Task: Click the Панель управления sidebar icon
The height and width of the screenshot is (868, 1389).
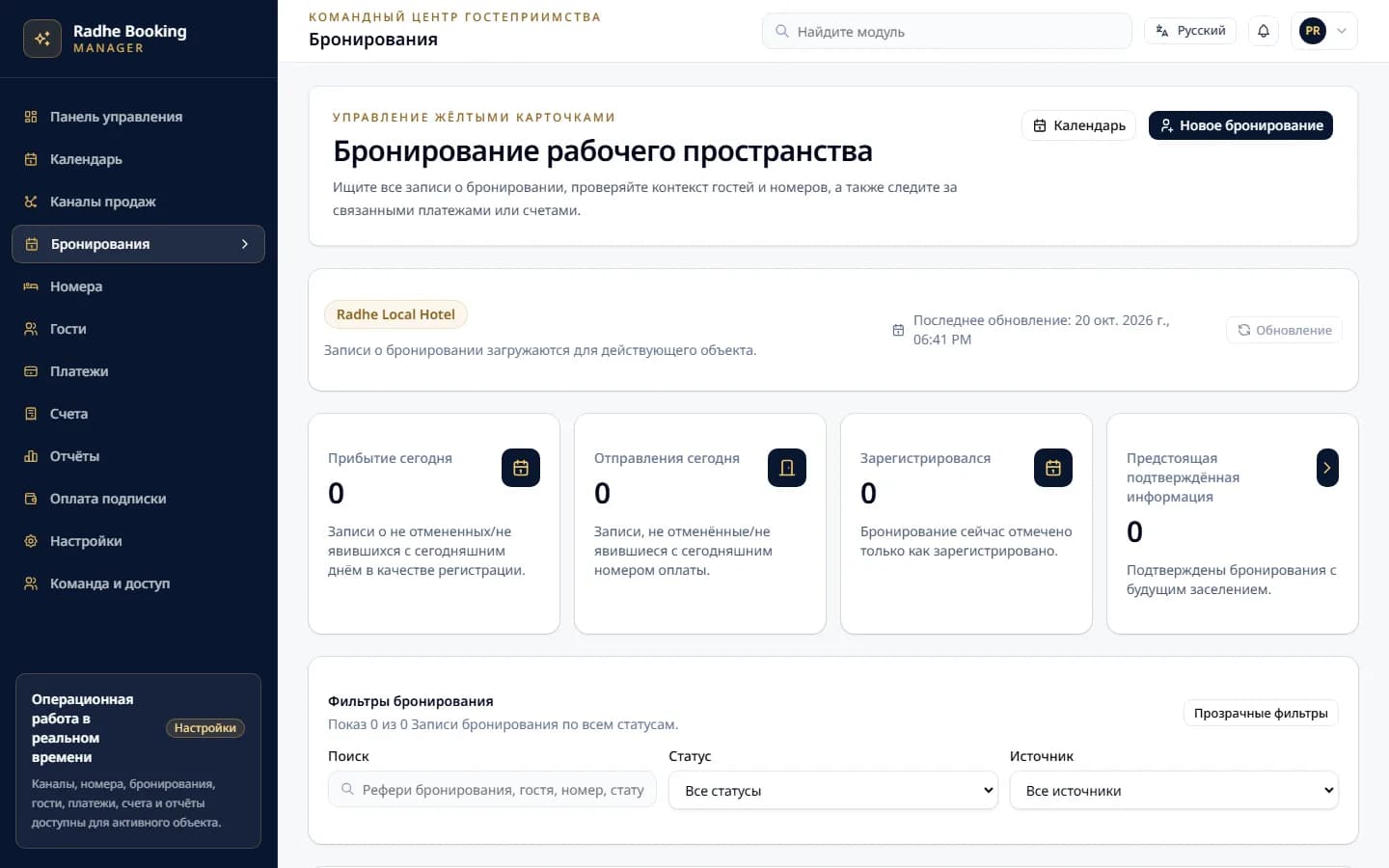Action: [31, 117]
